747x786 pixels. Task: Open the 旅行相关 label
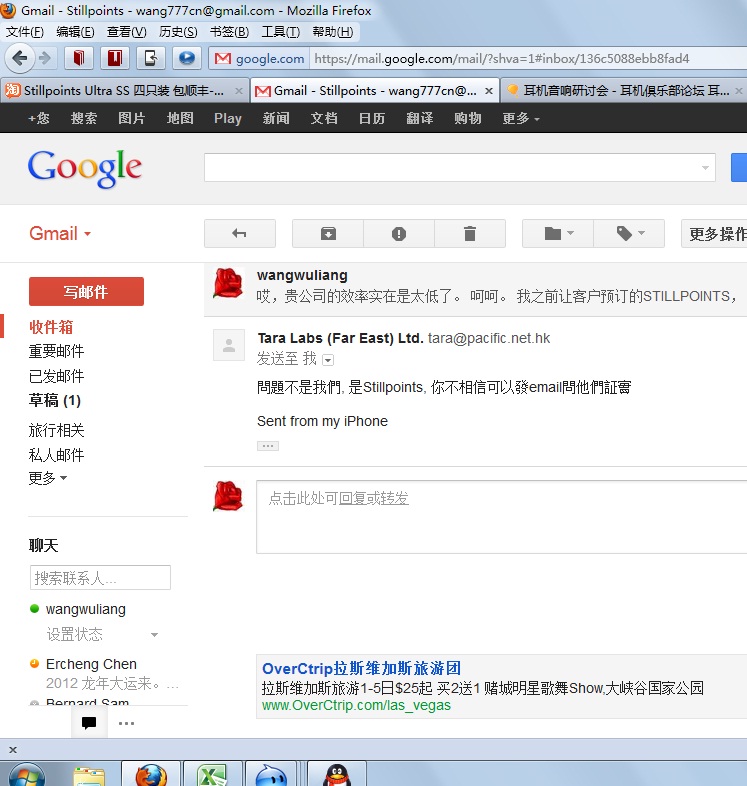click(x=56, y=430)
